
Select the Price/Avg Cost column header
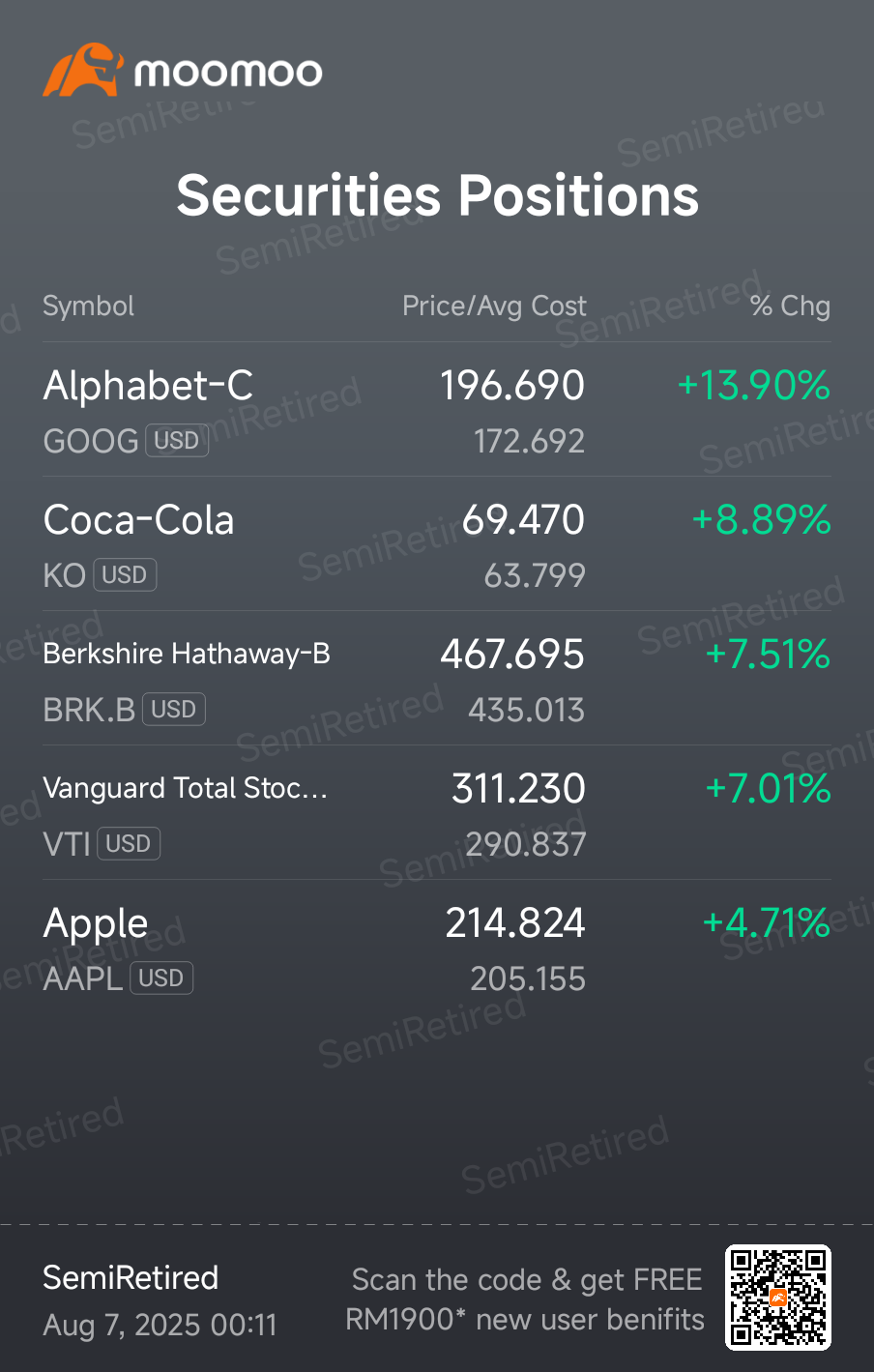click(x=494, y=307)
